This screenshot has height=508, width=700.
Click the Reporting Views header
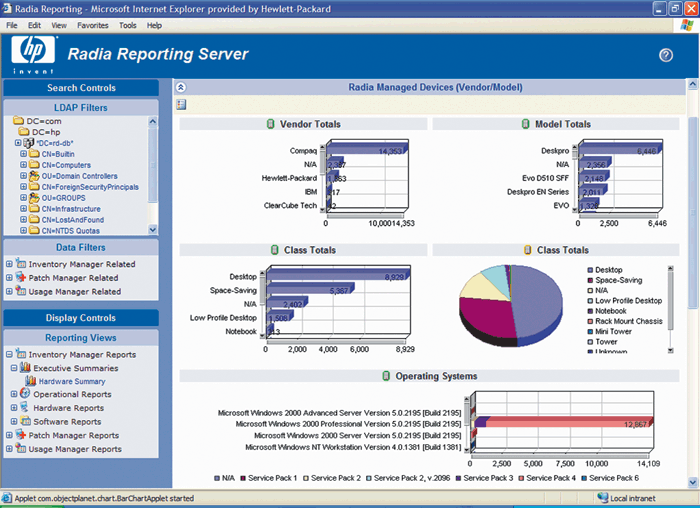click(81, 337)
